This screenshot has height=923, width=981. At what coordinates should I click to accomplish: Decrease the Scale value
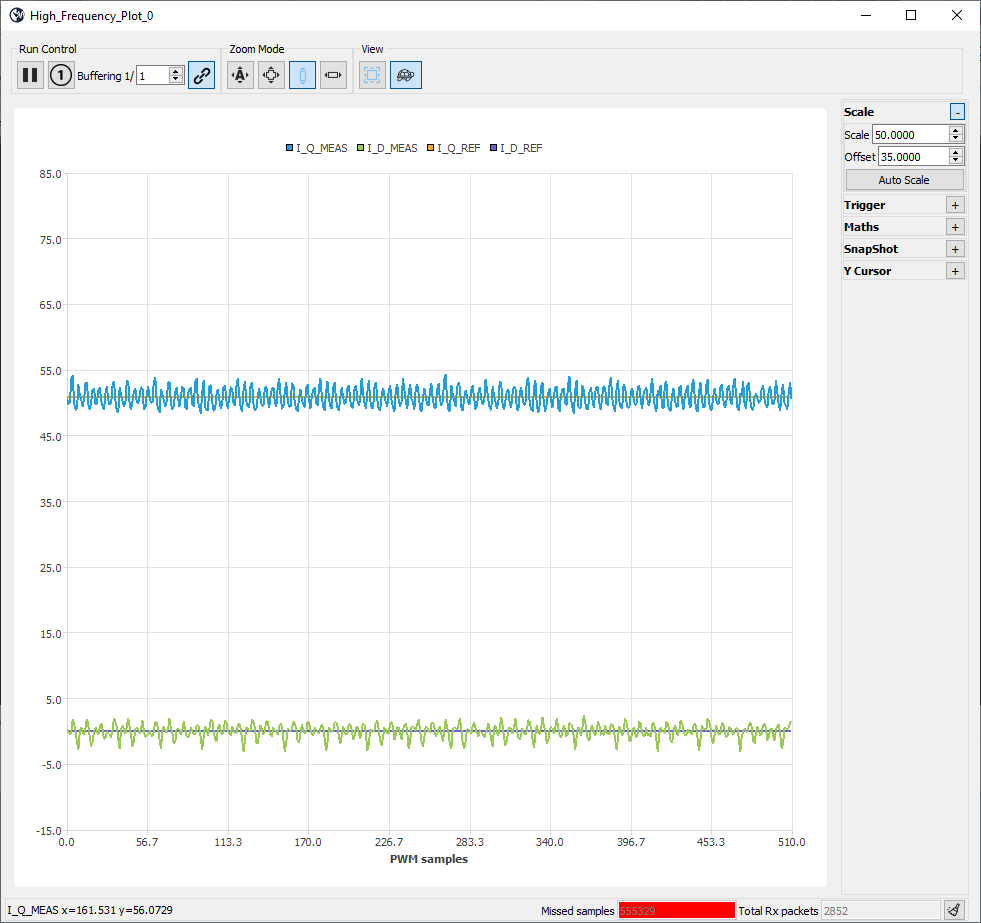coord(955,139)
